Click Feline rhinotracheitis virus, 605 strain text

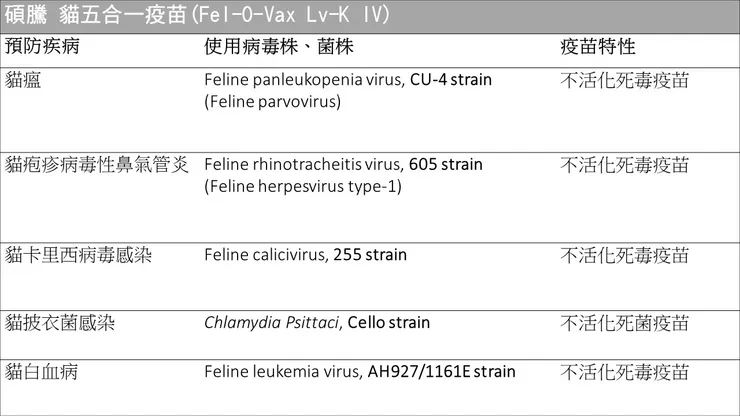coord(343,164)
